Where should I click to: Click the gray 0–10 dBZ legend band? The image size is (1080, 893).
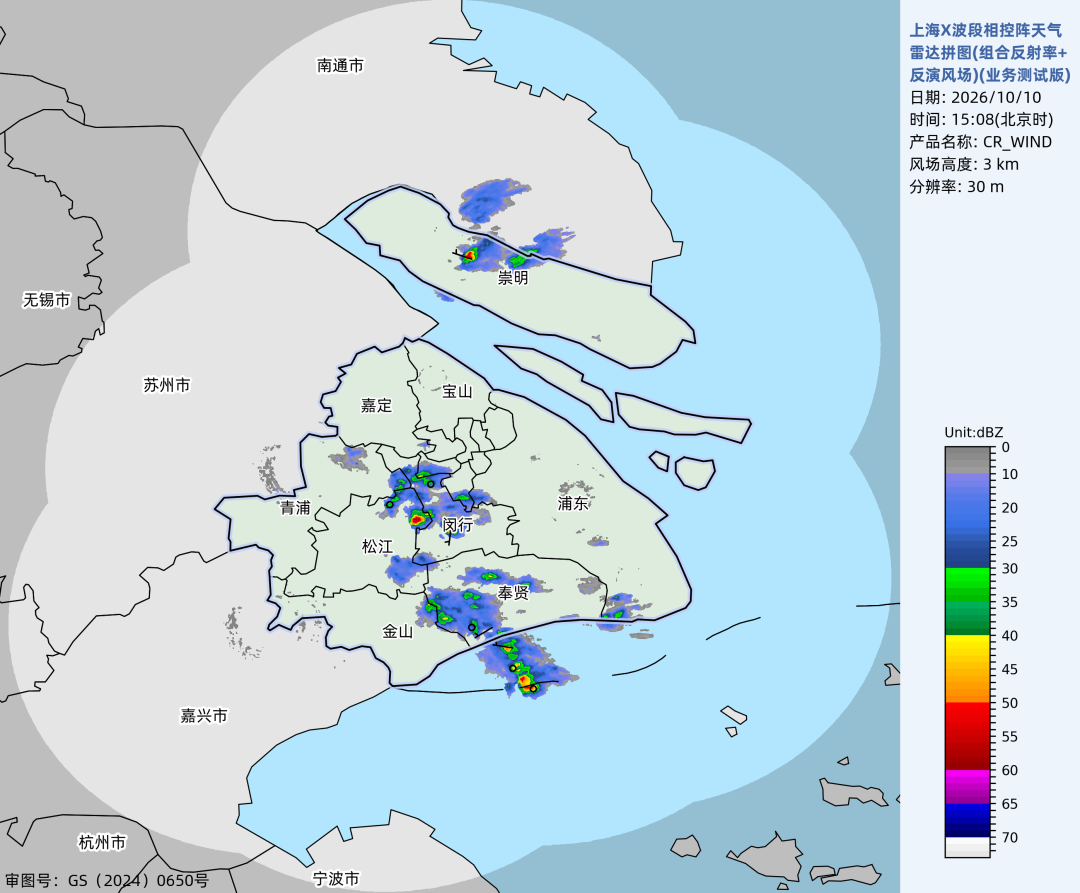pyautogui.click(x=967, y=461)
